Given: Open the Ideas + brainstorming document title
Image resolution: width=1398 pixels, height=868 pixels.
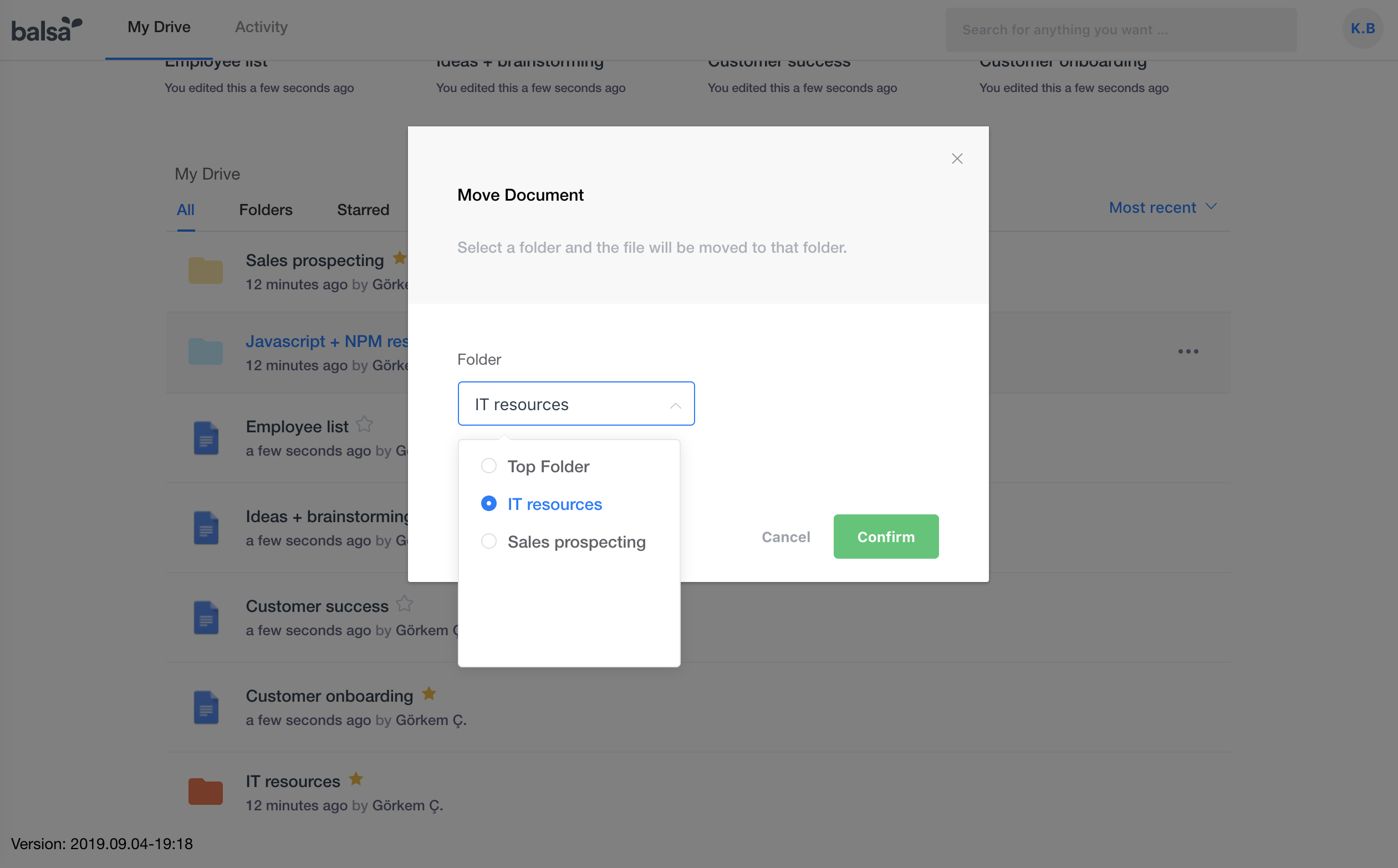Looking at the screenshot, I should click(x=326, y=516).
